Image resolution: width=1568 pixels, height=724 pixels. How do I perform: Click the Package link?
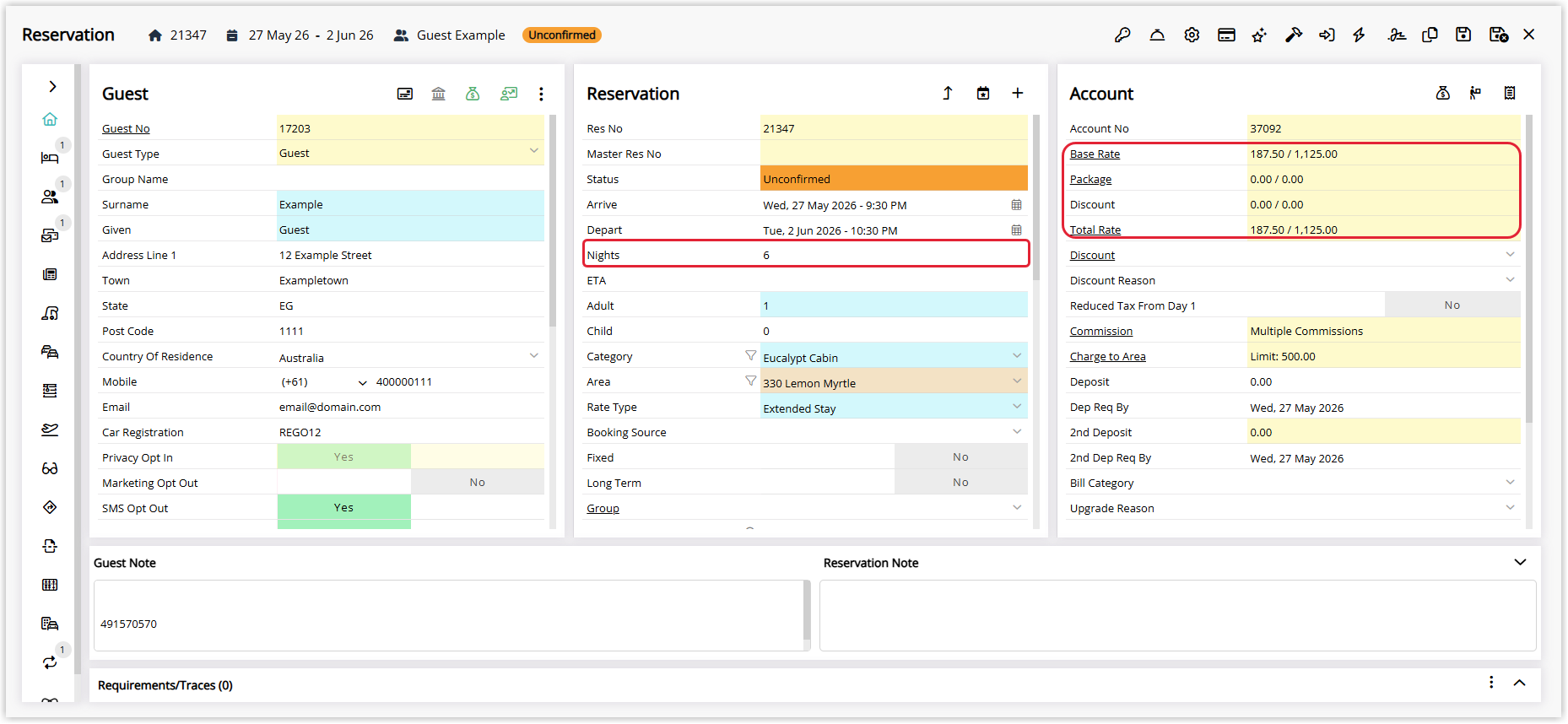pyautogui.click(x=1090, y=179)
